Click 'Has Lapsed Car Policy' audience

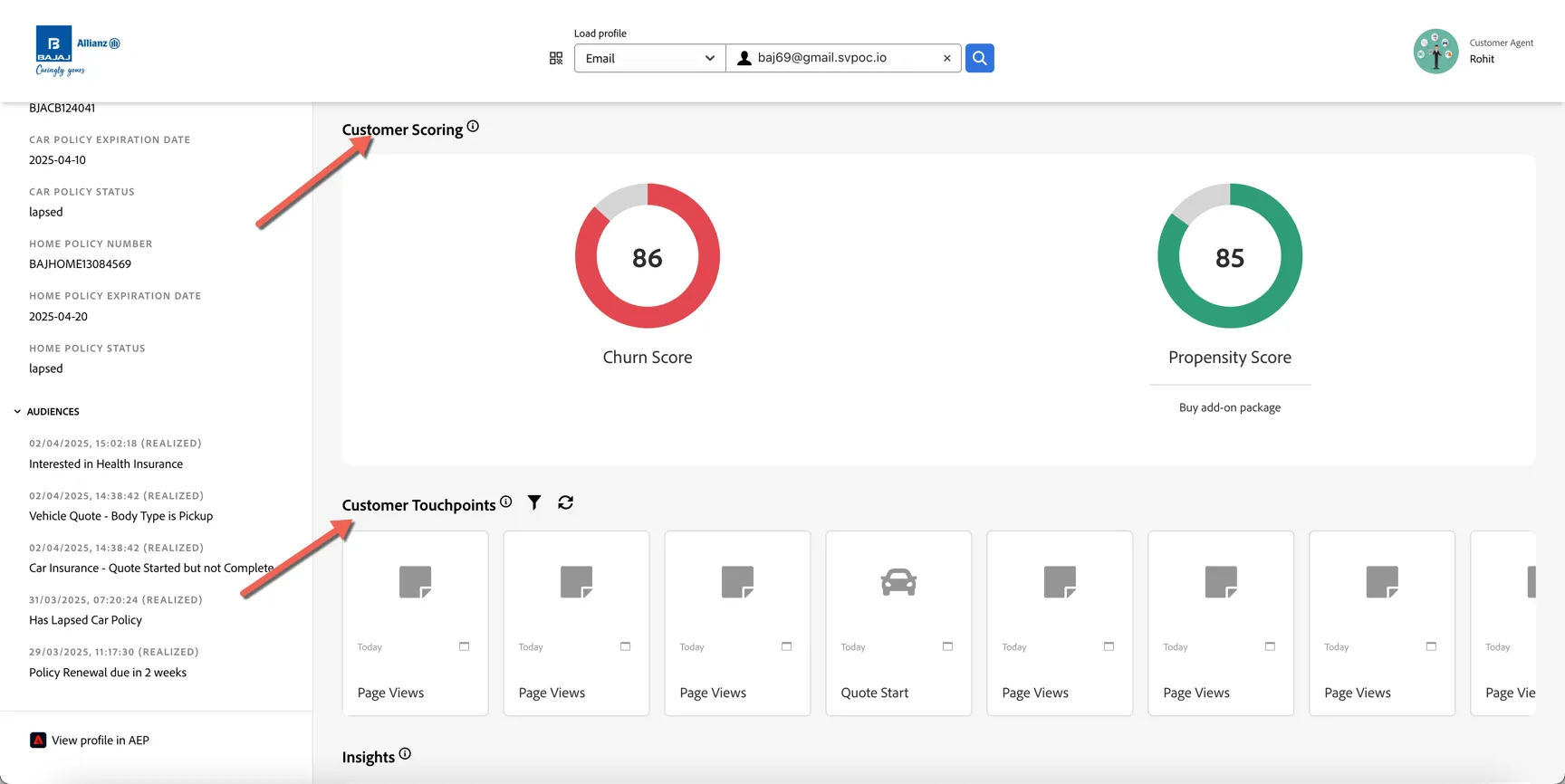[x=85, y=620]
